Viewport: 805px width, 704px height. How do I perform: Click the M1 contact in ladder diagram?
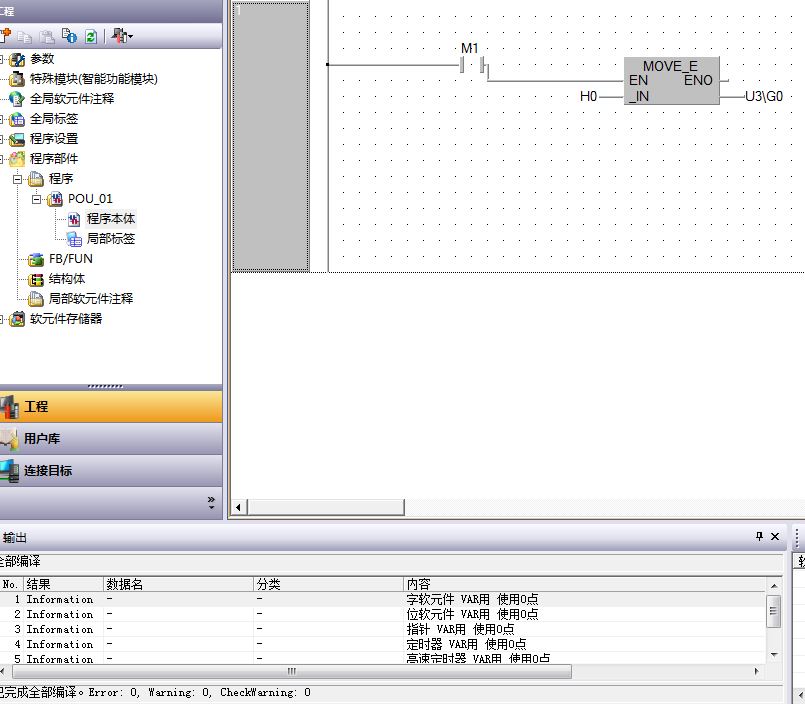coord(470,66)
